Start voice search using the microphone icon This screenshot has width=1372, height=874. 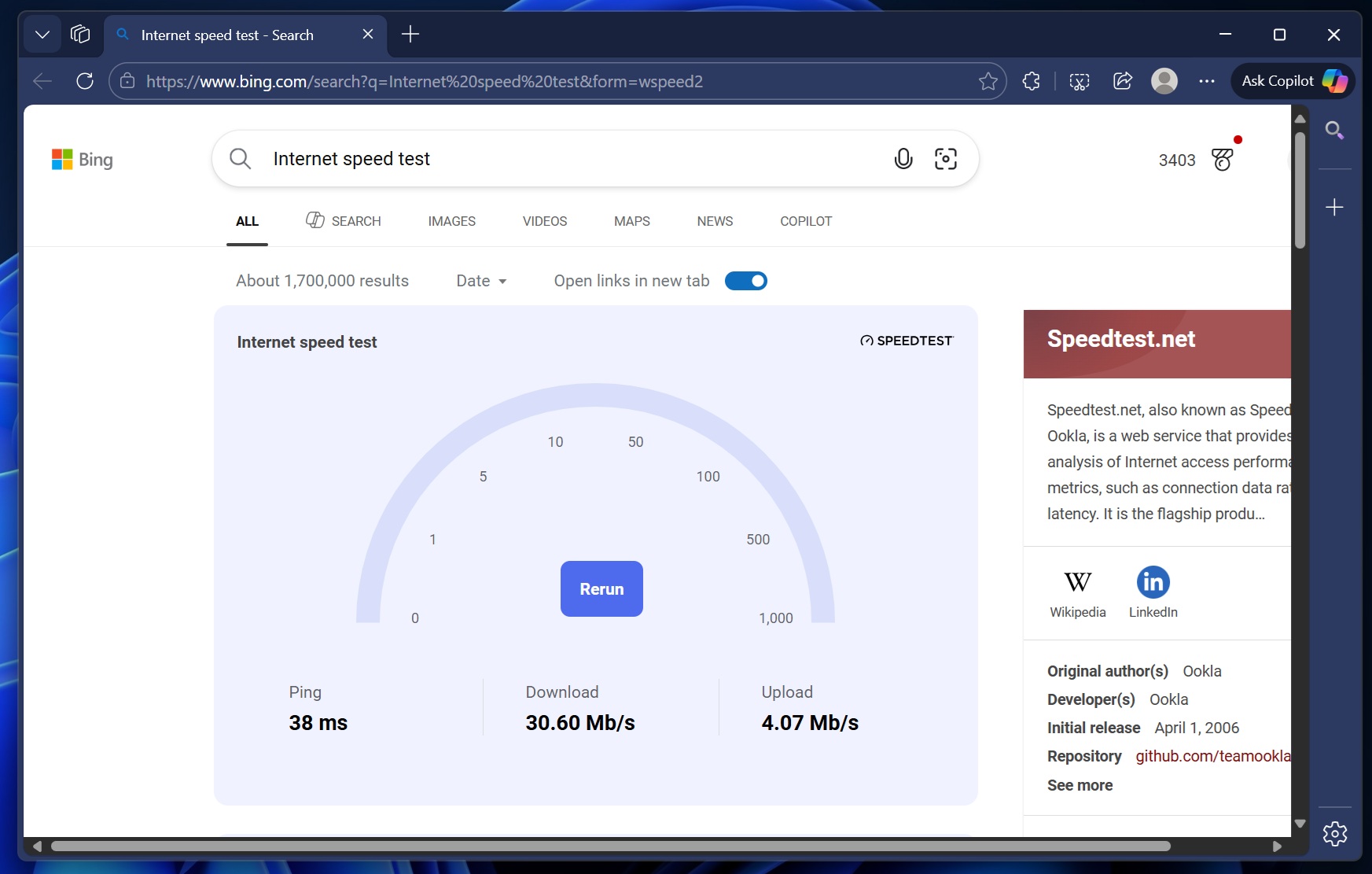tap(903, 158)
